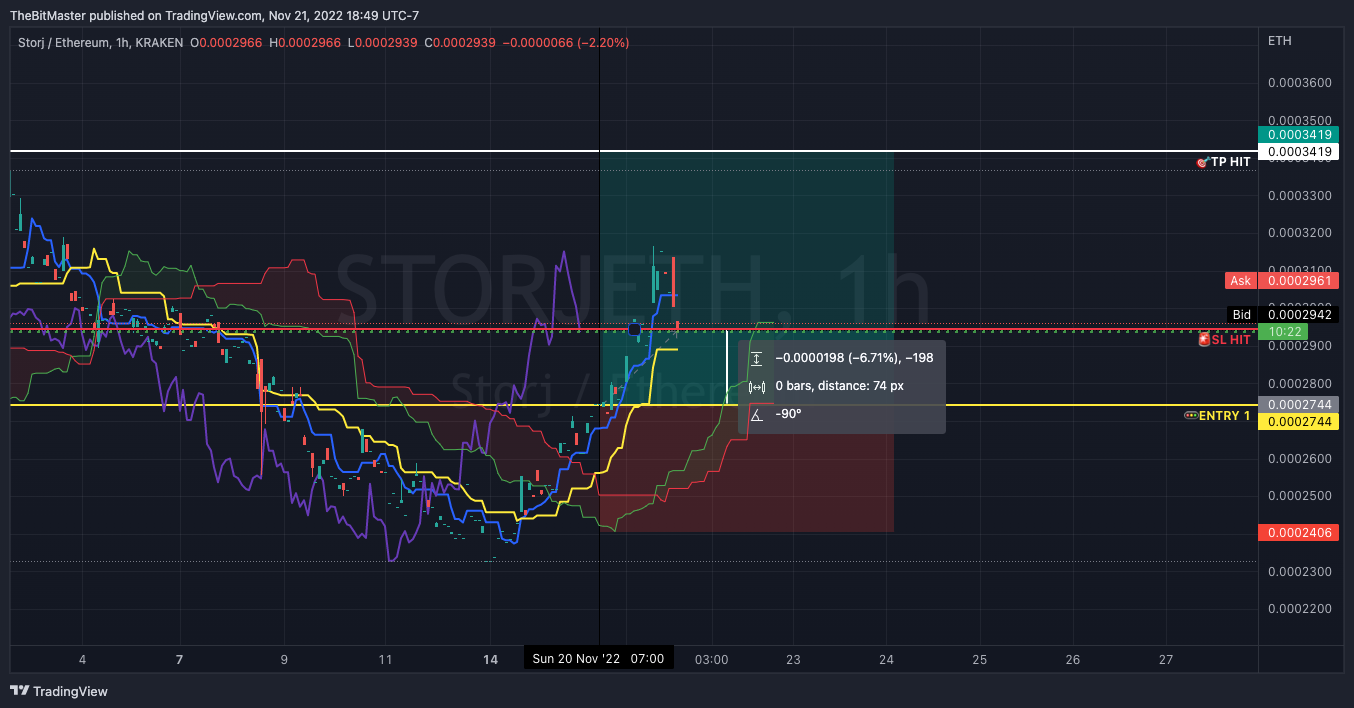Click the Storj / Ethereum, 1h, KRAKEN title

pyautogui.click(x=101, y=42)
